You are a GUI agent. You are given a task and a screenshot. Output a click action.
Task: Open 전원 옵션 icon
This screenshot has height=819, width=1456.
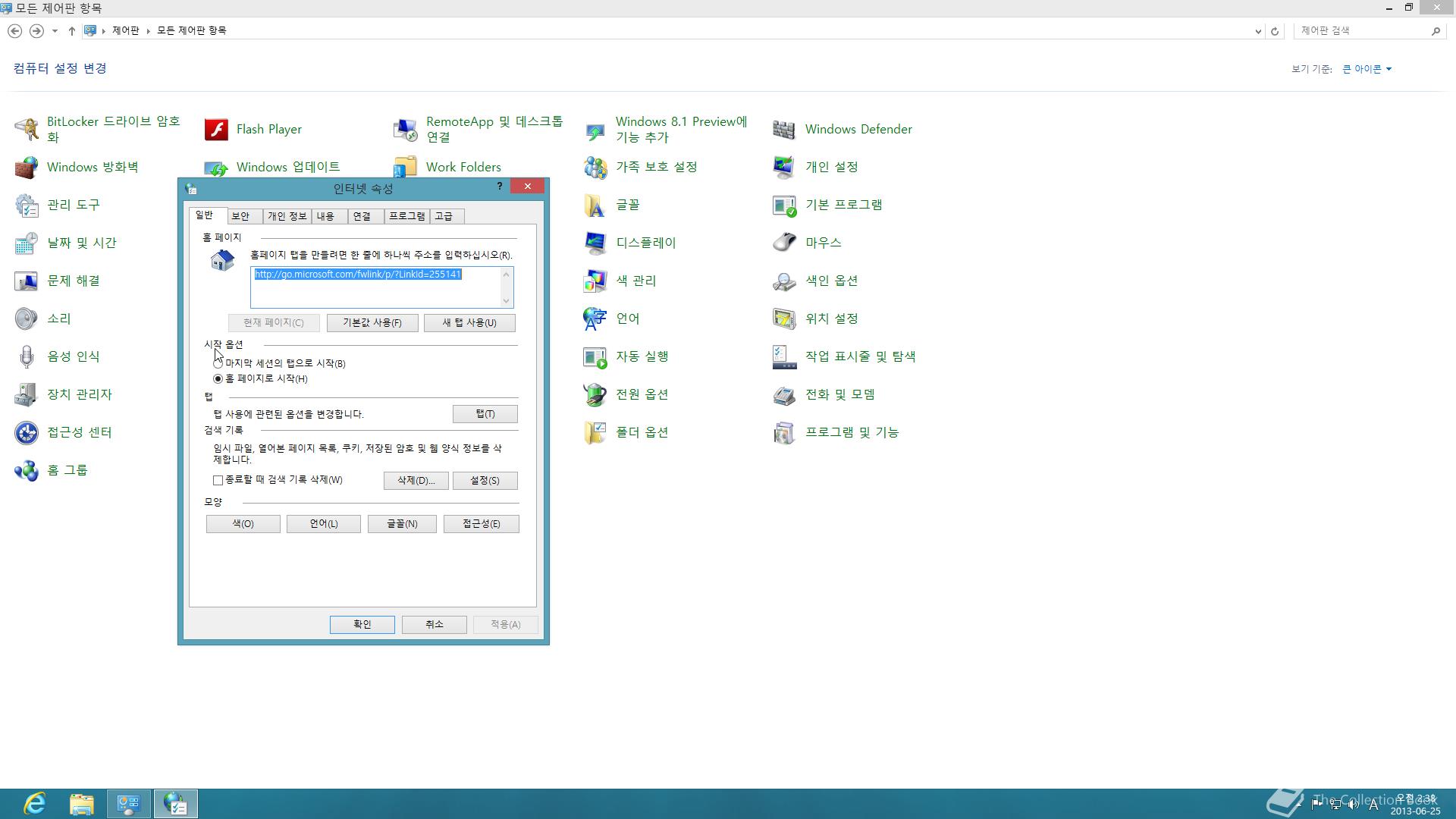[x=595, y=394]
